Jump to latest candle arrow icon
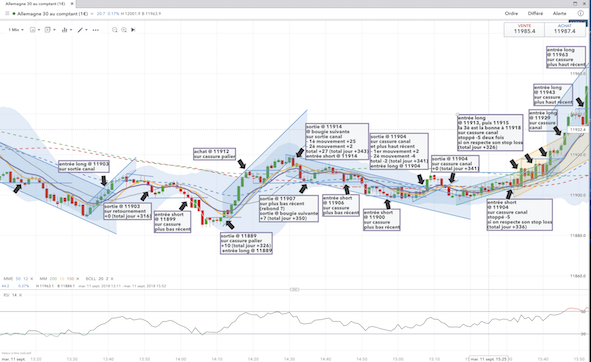 [x=133, y=30]
